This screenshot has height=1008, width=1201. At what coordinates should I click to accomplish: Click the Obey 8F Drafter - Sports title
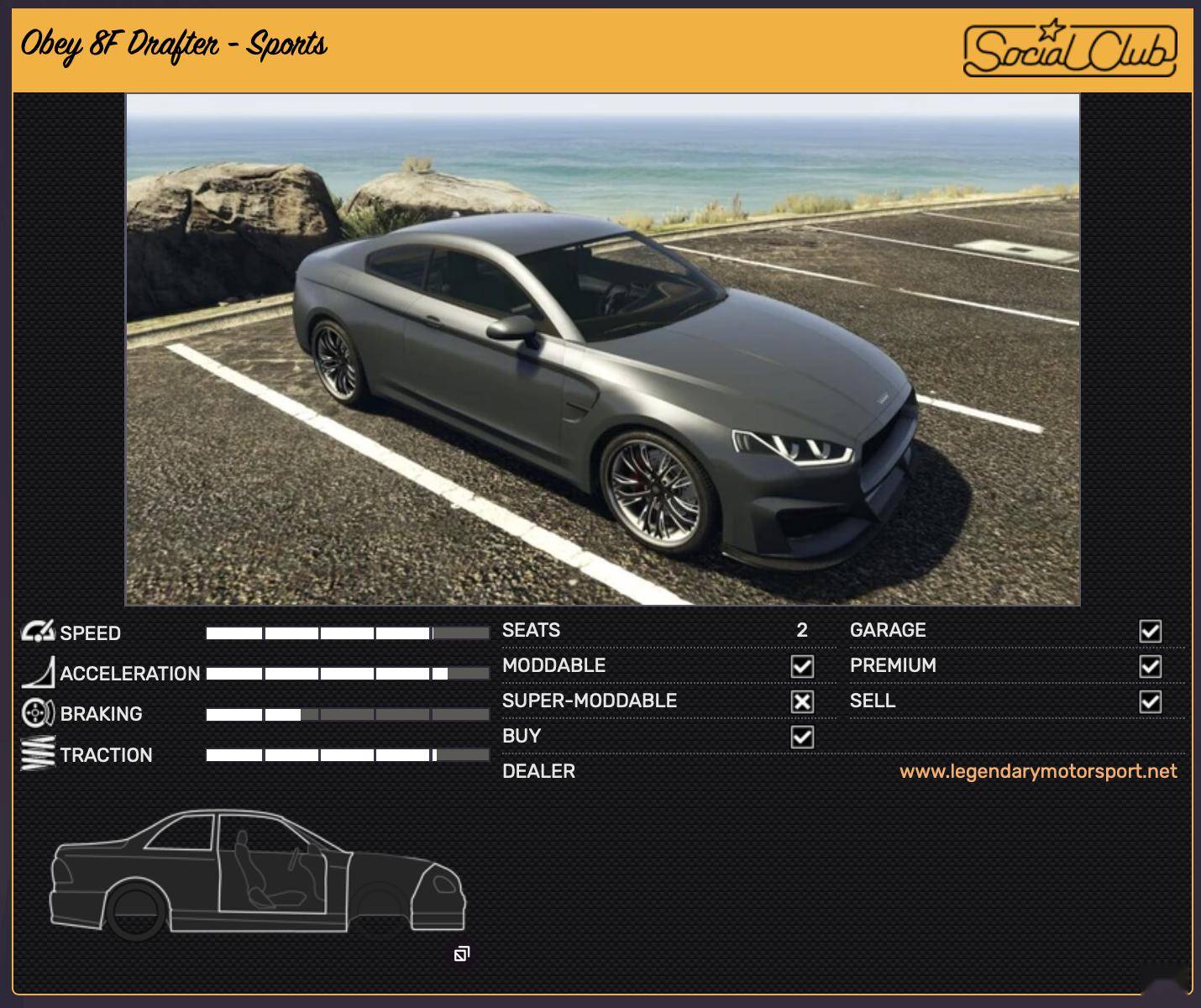pyautogui.click(x=174, y=45)
